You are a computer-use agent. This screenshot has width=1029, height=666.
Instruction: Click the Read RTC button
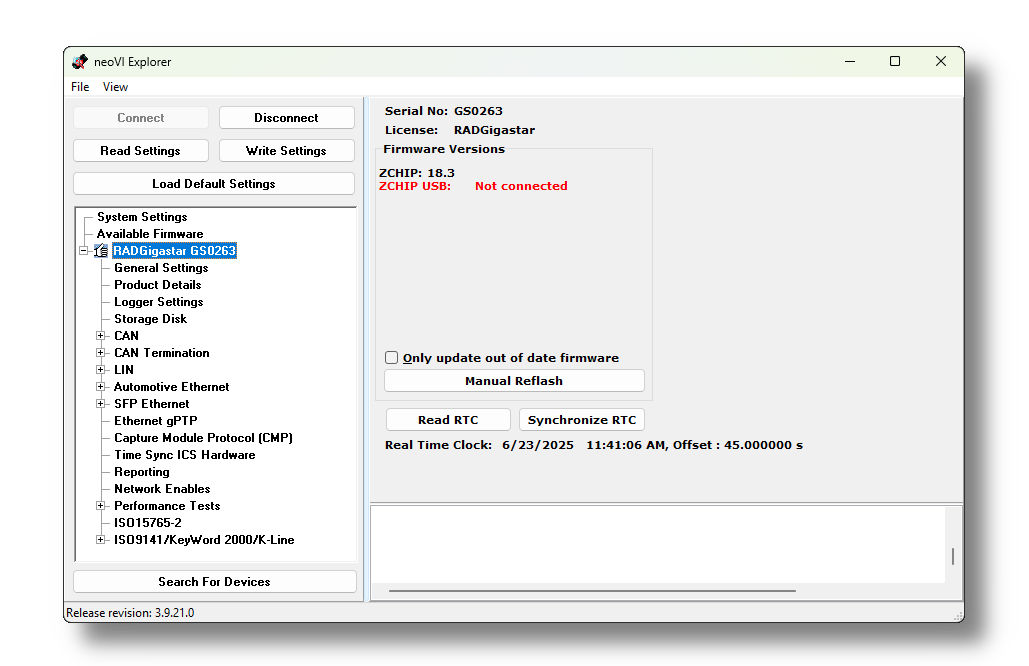point(448,420)
